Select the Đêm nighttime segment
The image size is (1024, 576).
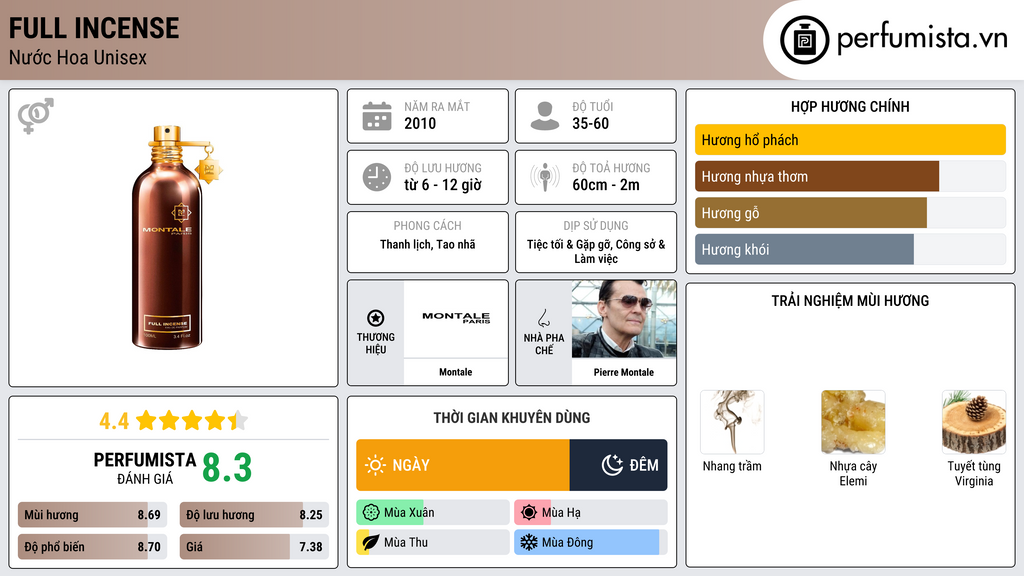tap(618, 465)
